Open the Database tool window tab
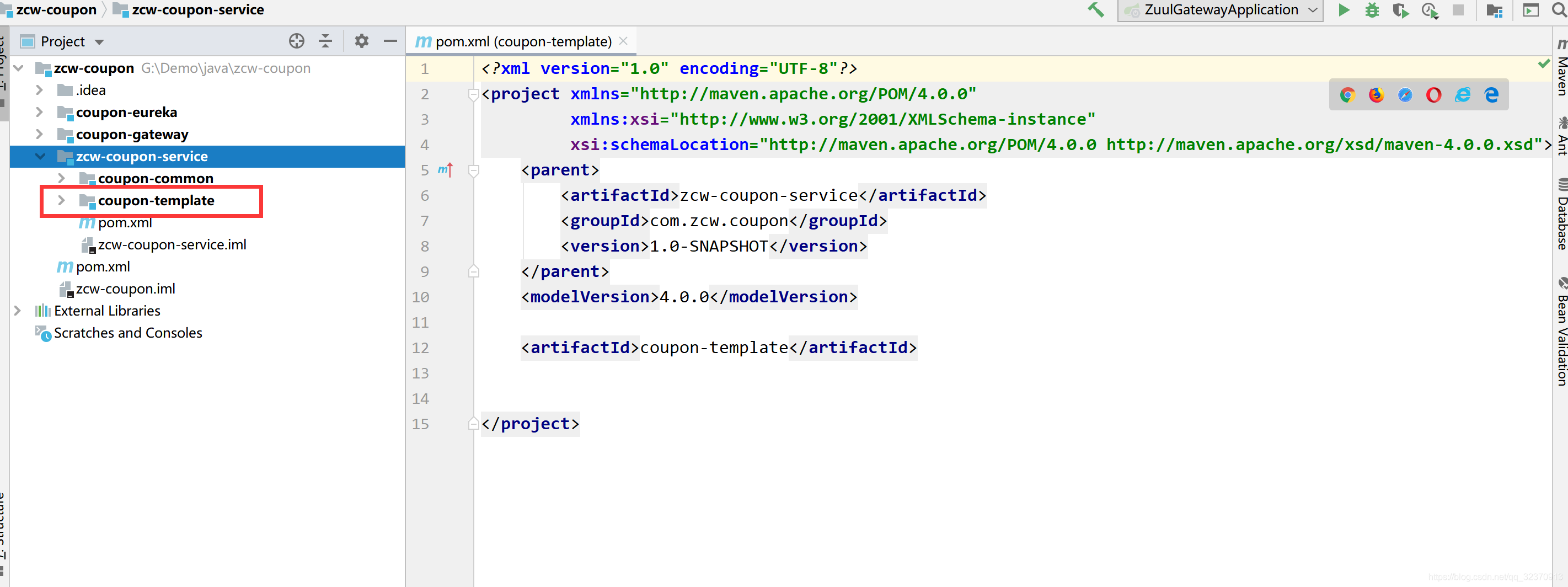The width and height of the screenshot is (1568, 587). click(x=1561, y=215)
